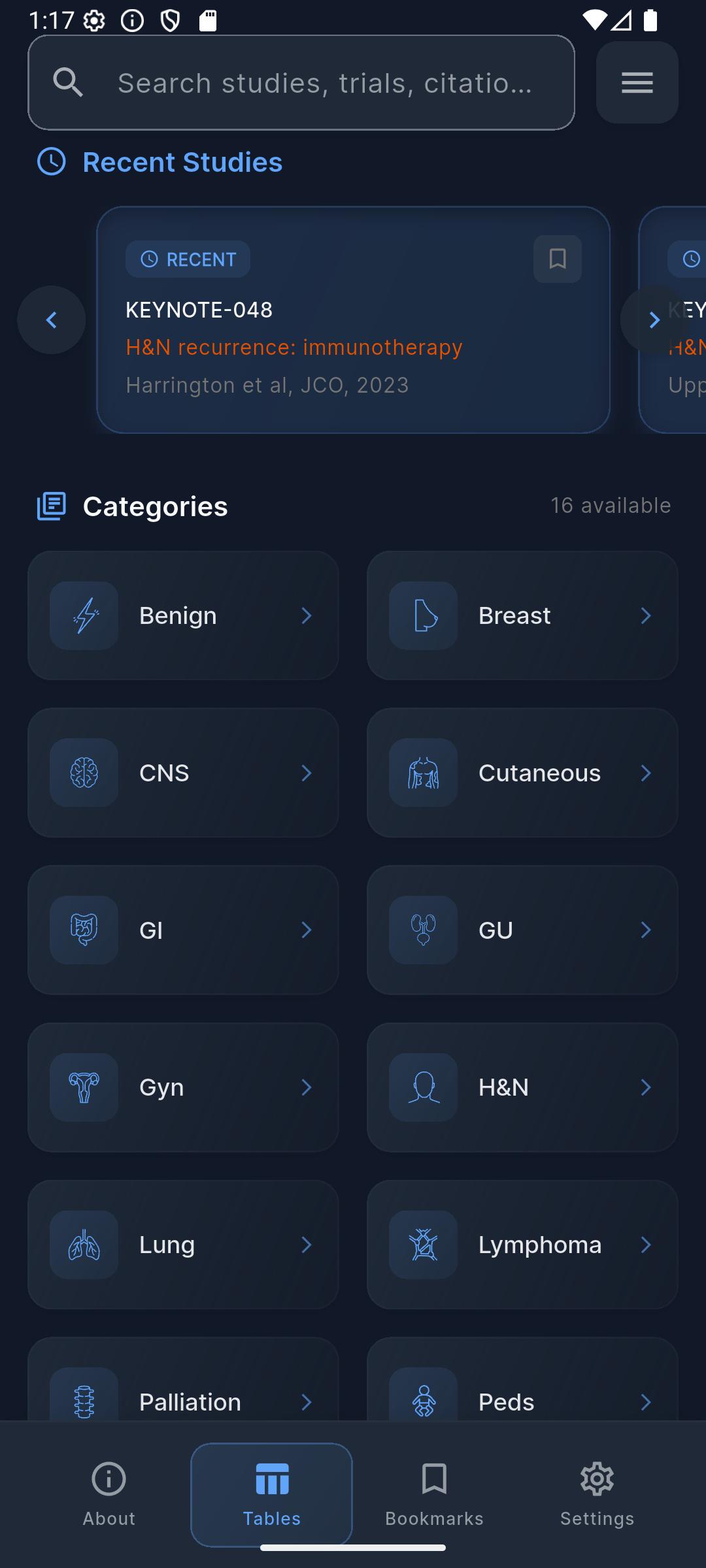
Task: Tap the Gyn uterus icon
Action: click(84, 1087)
